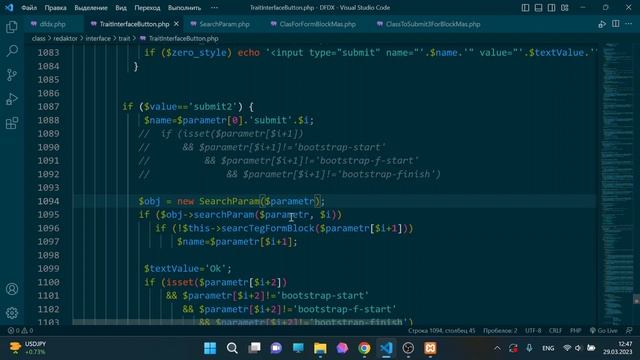Click microphone icon in system tray

point(529,348)
